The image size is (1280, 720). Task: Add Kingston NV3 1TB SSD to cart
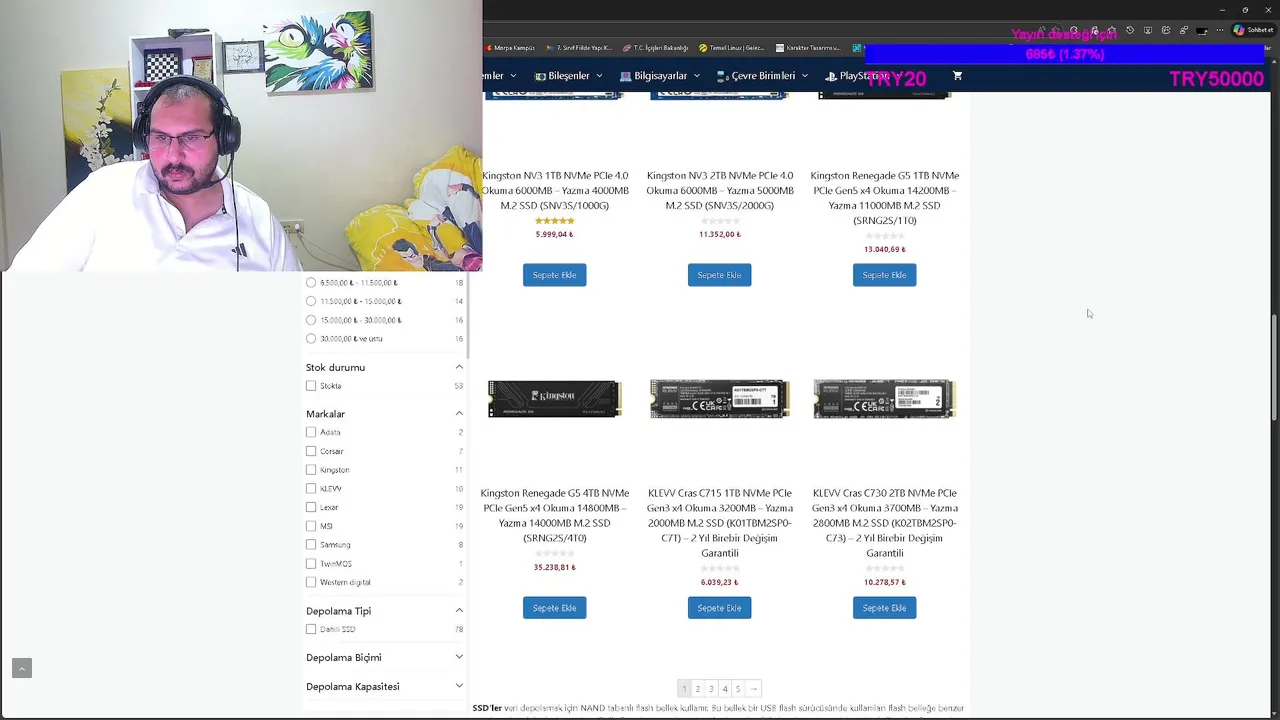click(x=555, y=275)
